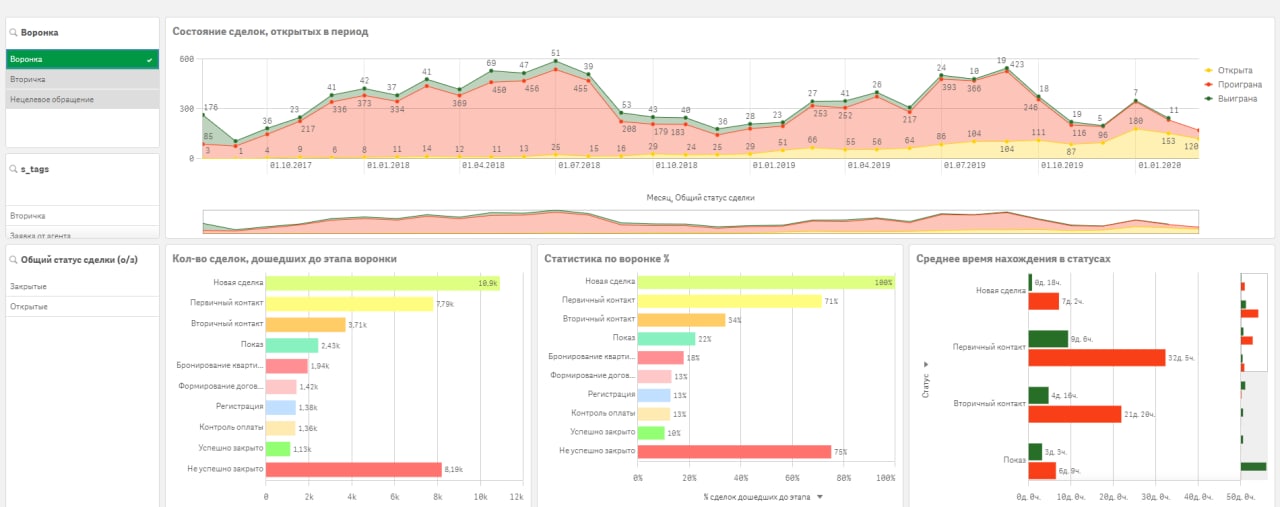Click the 22% Показ percent bar
The width and height of the screenshot is (1280, 507).
pos(666,339)
